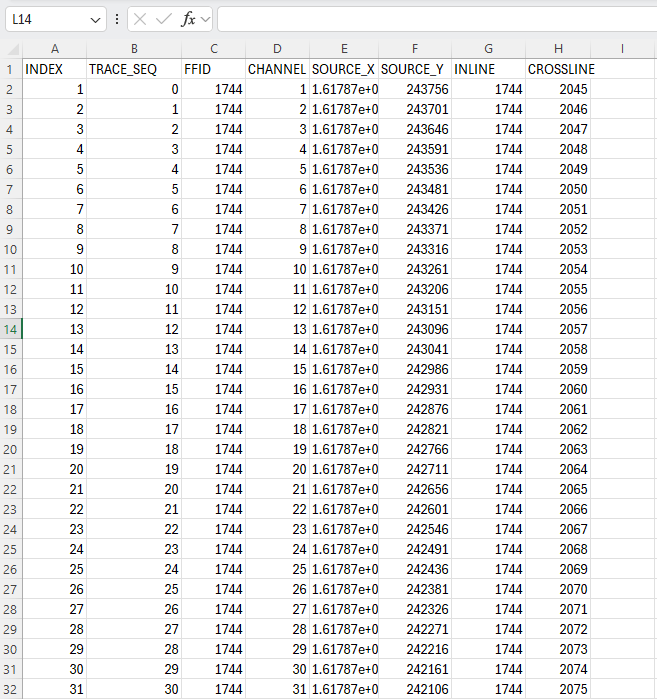Click CROSSLINE cell with value 2075
This screenshot has height=699, width=657.
pyautogui.click(x=558, y=689)
